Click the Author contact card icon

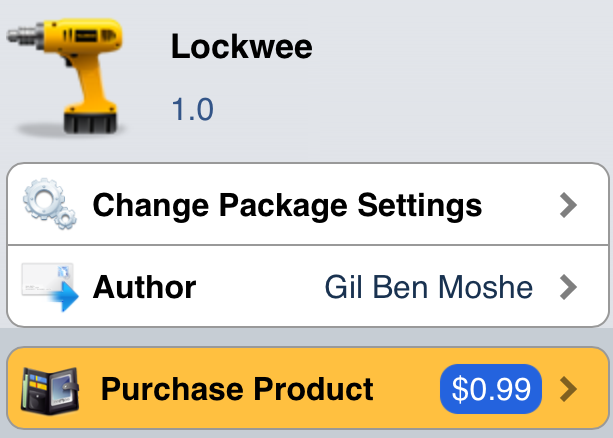coord(50,288)
